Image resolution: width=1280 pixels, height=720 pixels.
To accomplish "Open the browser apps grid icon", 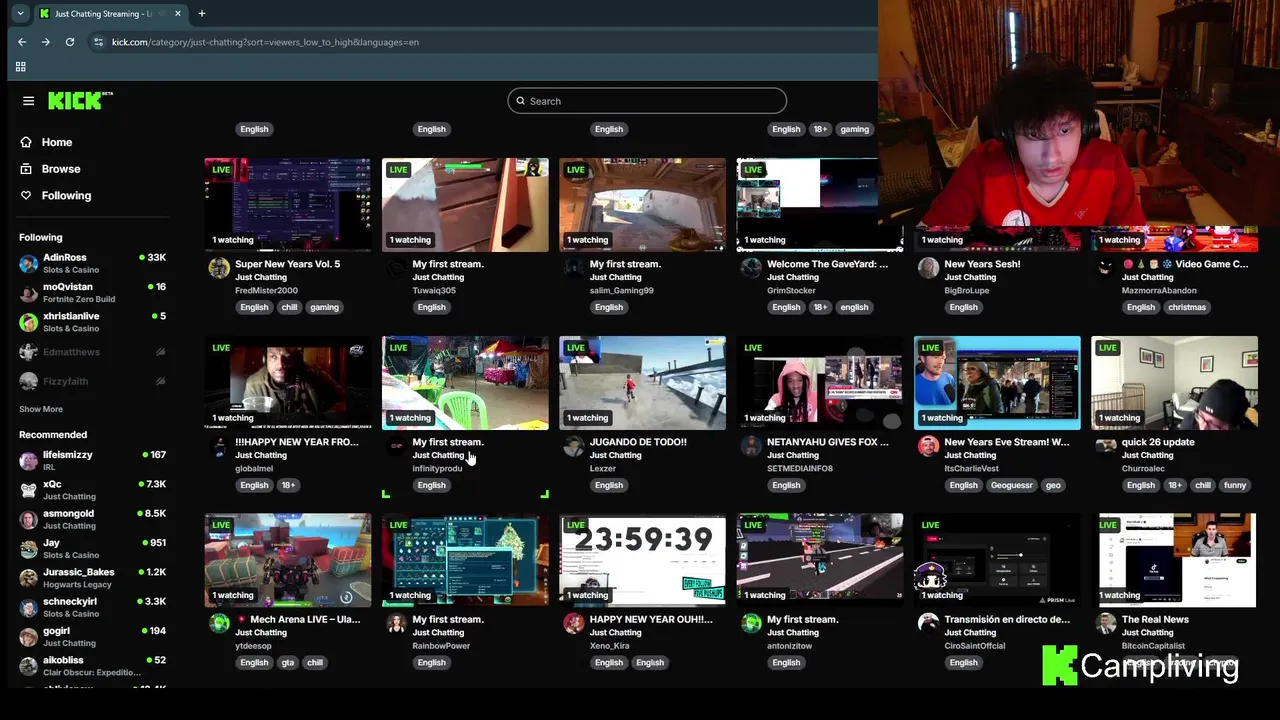I will pos(20,67).
